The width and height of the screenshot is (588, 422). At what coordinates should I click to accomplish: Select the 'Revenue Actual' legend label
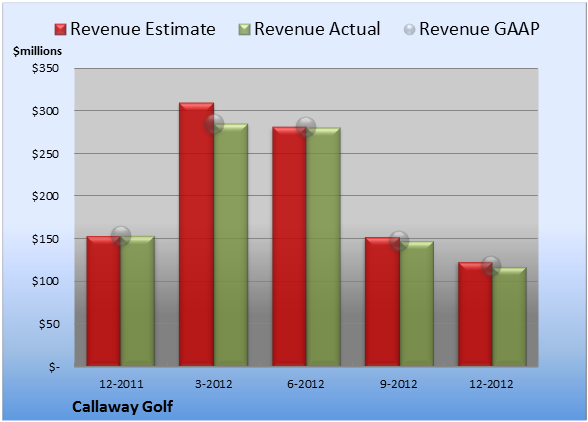pyautogui.click(x=317, y=29)
